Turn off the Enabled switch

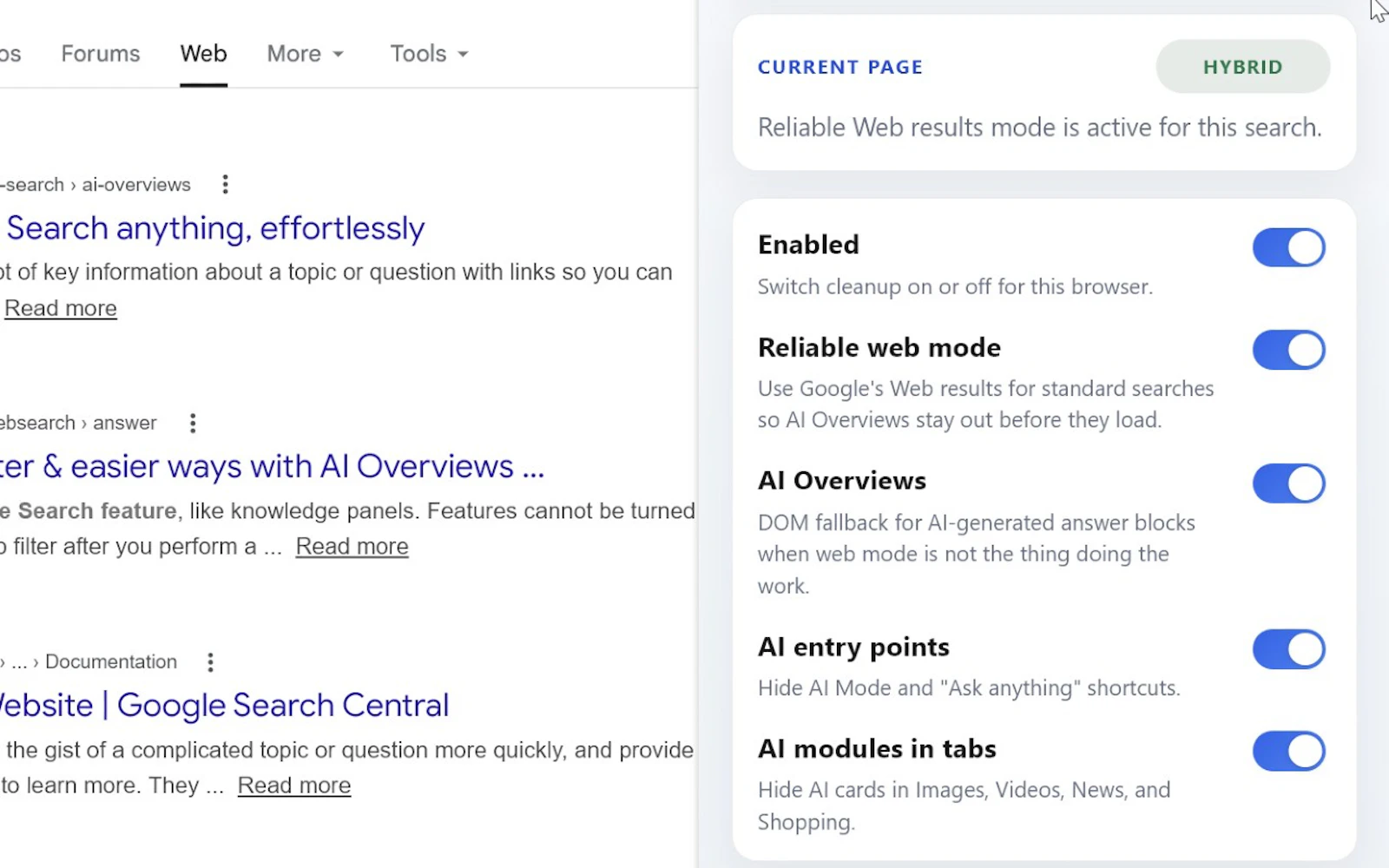(x=1288, y=247)
